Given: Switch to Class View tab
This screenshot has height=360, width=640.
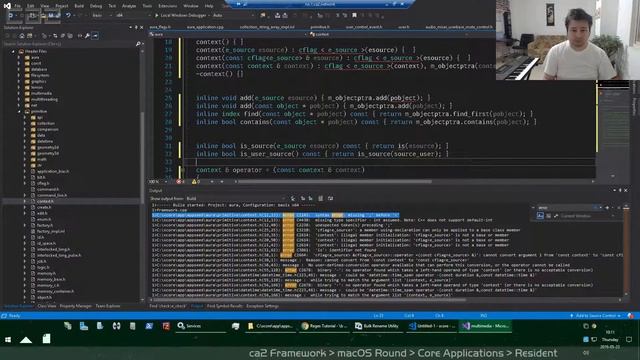Looking at the screenshot, I should pos(47,306).
